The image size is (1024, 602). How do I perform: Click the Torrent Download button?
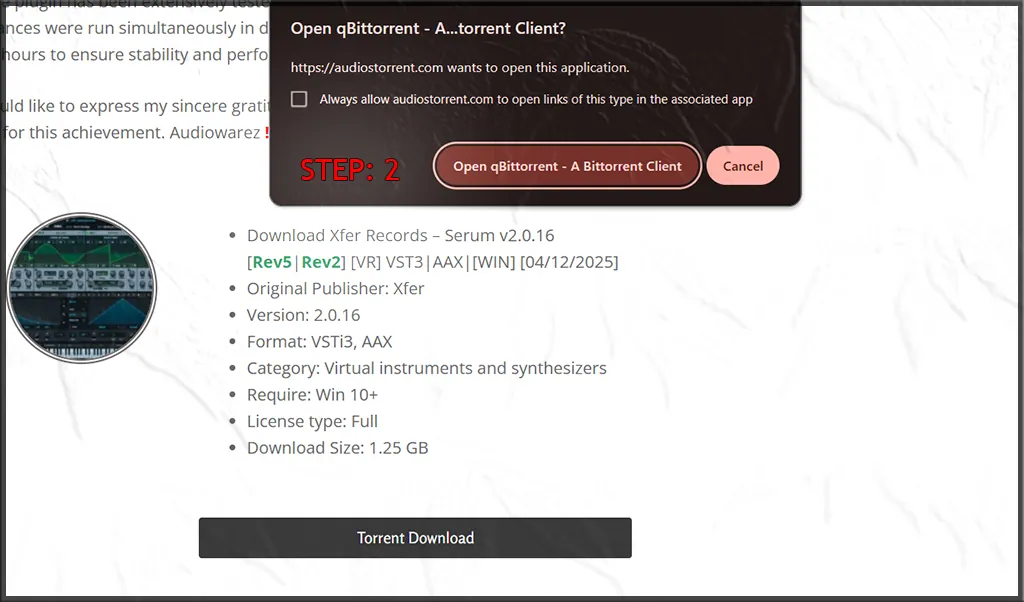(415, 538)
